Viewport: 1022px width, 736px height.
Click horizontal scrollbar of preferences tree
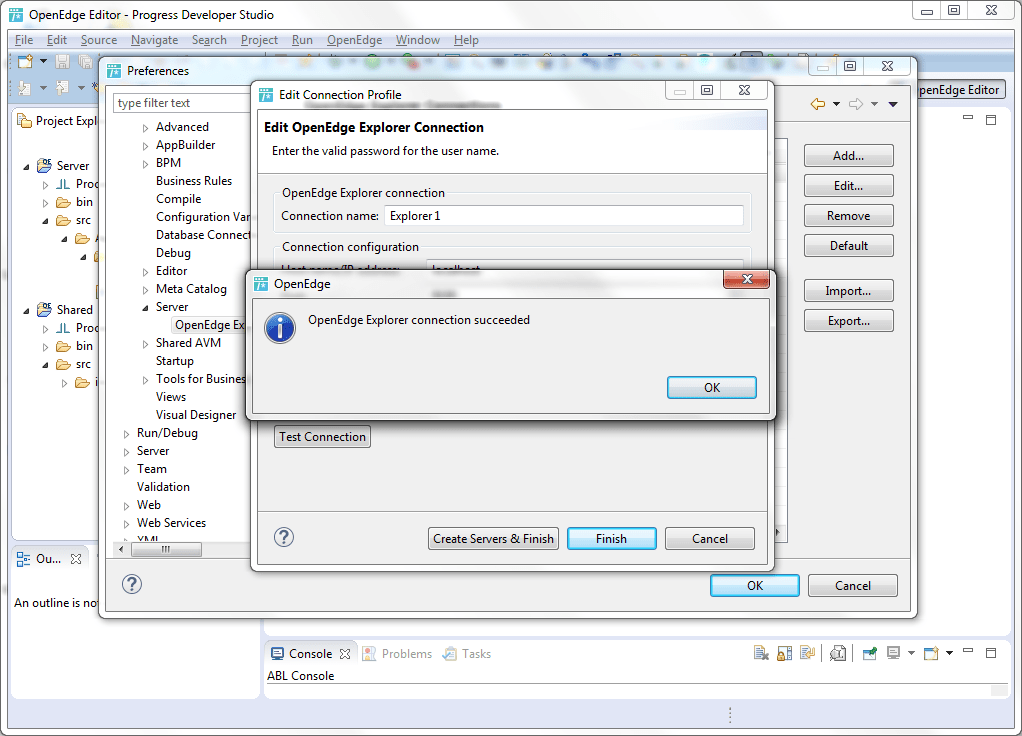166,550
